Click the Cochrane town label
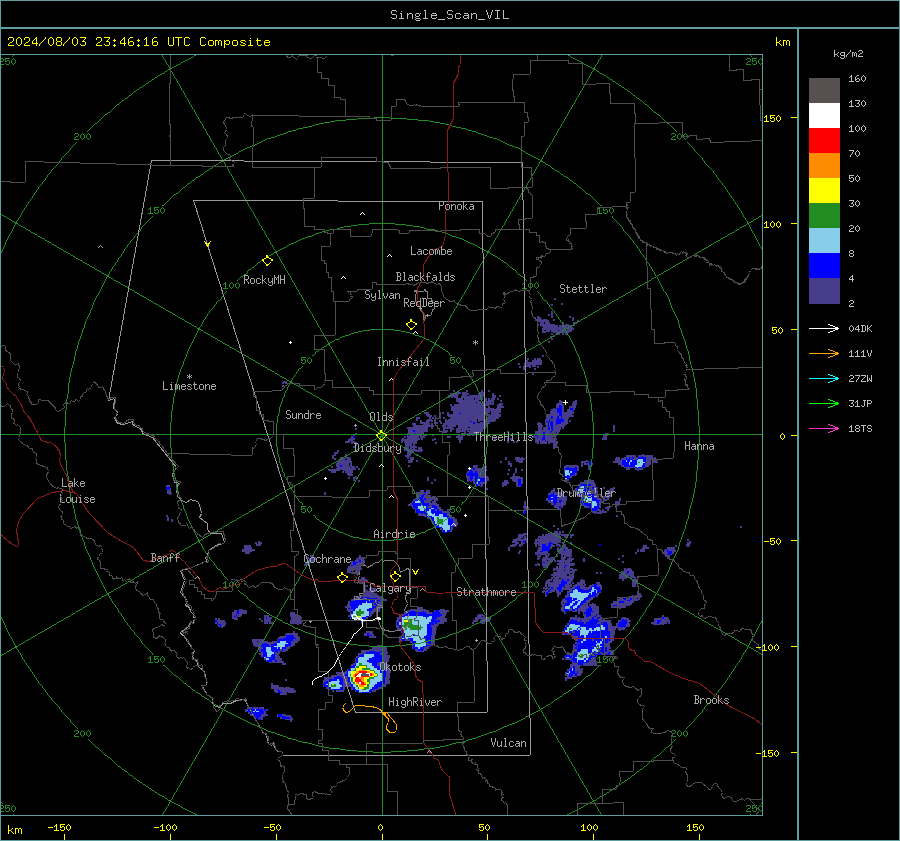 (327, 559)
